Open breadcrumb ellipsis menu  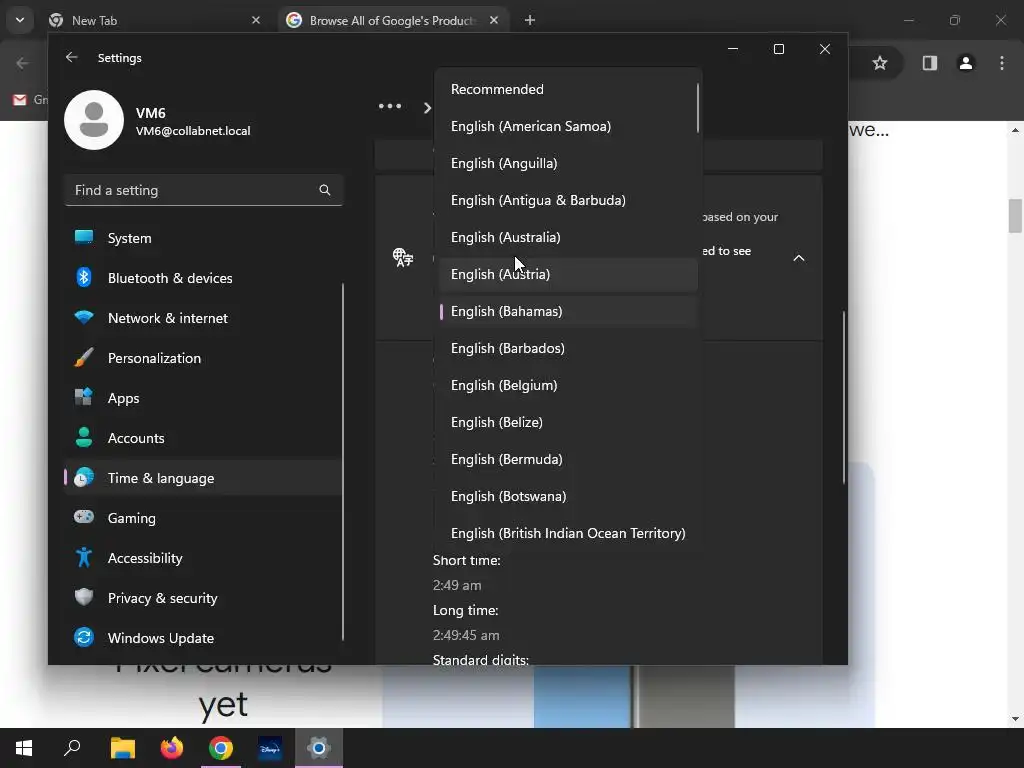tap(390, 106)
